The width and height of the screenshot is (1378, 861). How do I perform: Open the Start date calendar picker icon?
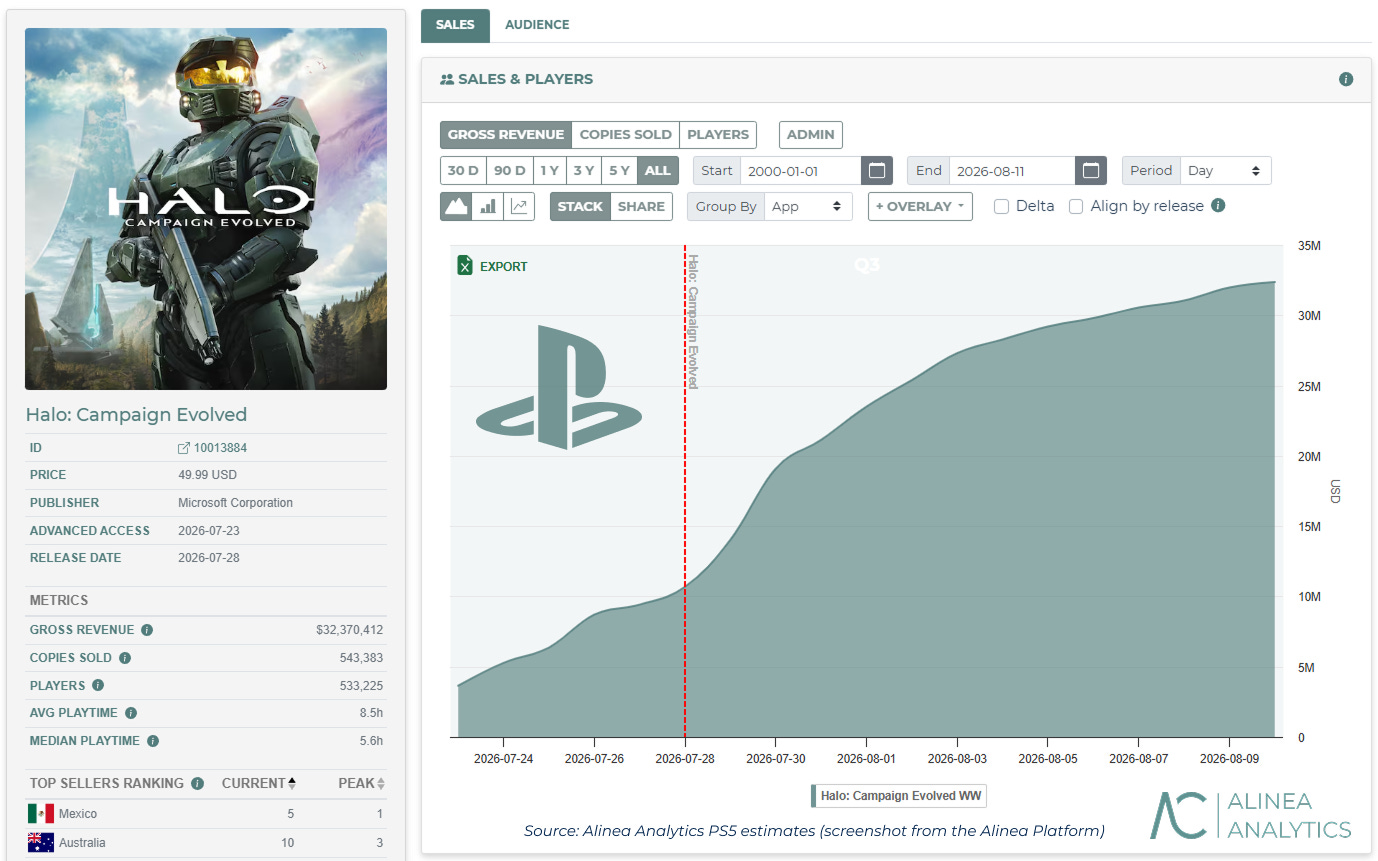click(877, 171)
